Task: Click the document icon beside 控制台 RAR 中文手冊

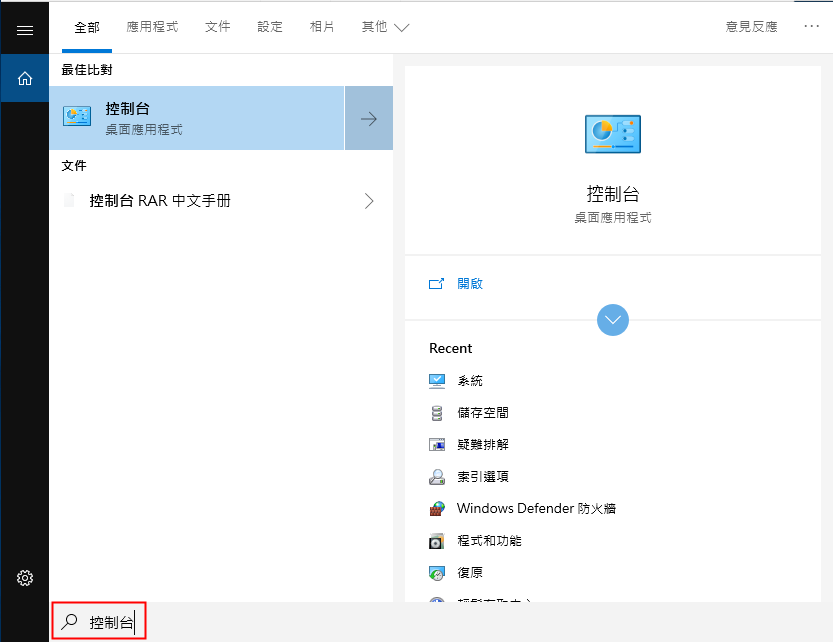Action: click(69, 200)
